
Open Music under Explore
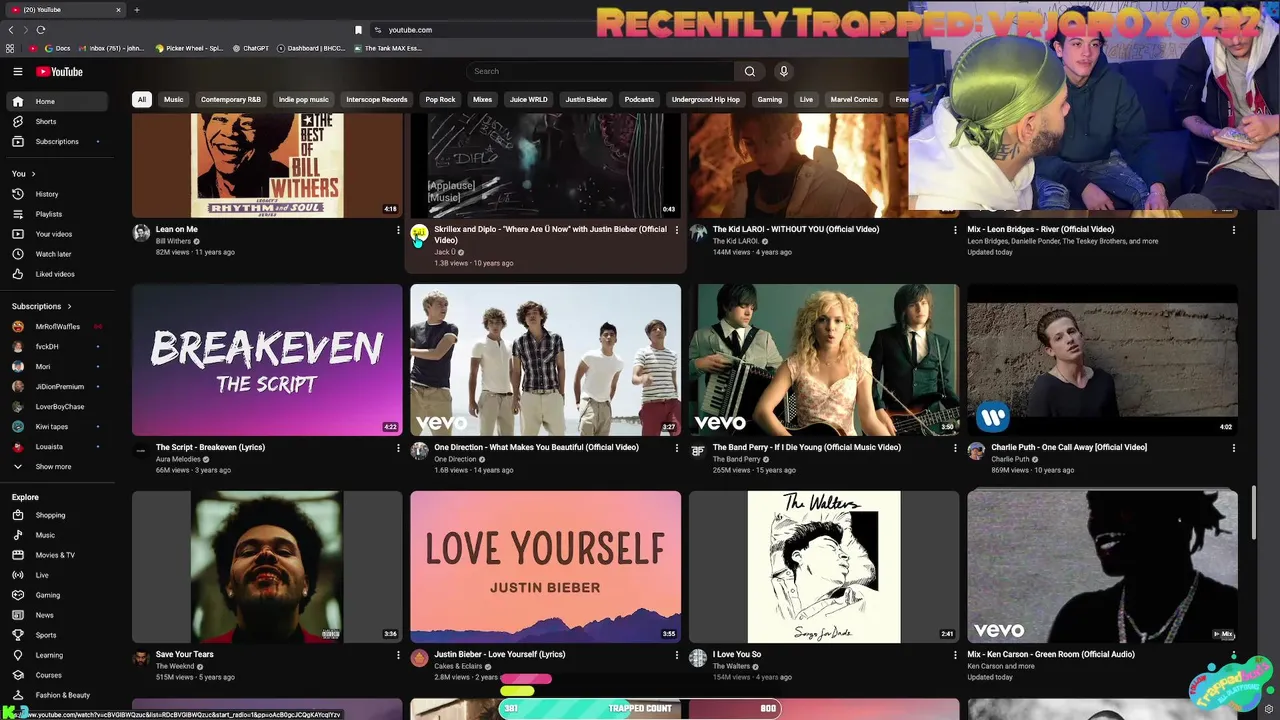[56, 535]
